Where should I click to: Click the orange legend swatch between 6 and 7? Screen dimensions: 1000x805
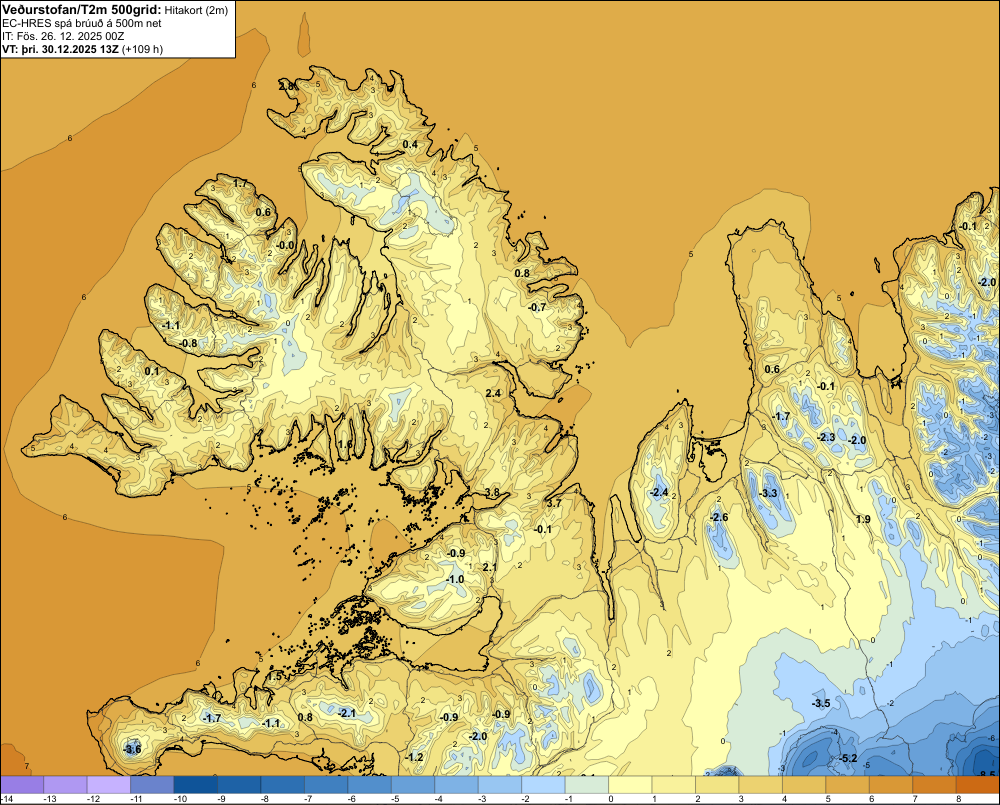891,785
